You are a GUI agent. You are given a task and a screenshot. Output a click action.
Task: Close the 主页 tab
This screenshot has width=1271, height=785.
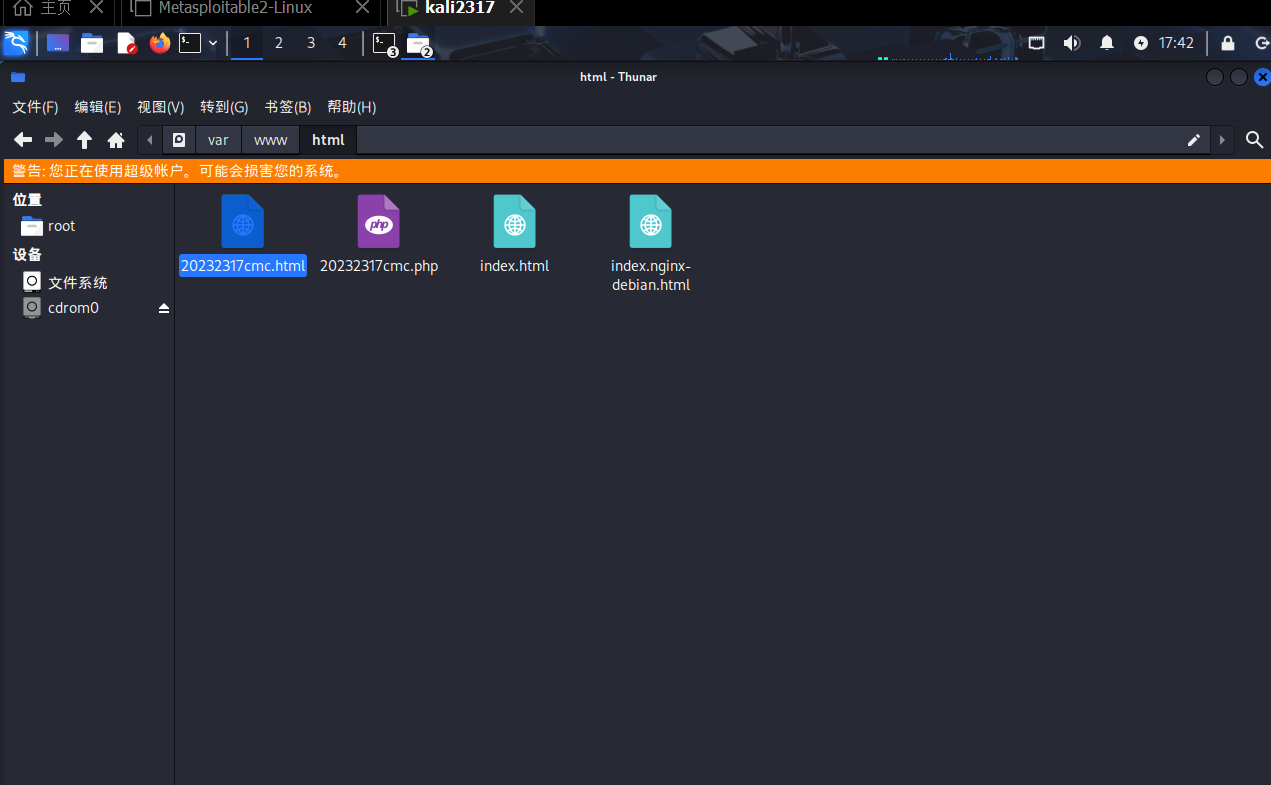(x=96, y=8)
